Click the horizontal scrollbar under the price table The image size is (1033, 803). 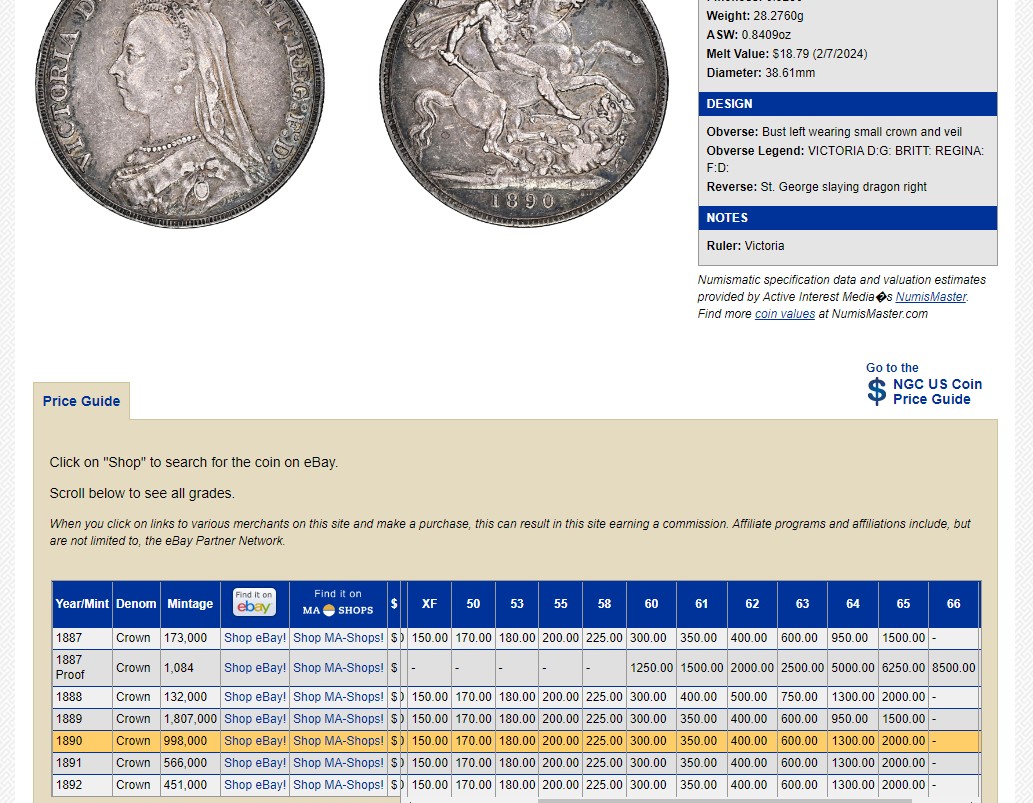(724, 800)
